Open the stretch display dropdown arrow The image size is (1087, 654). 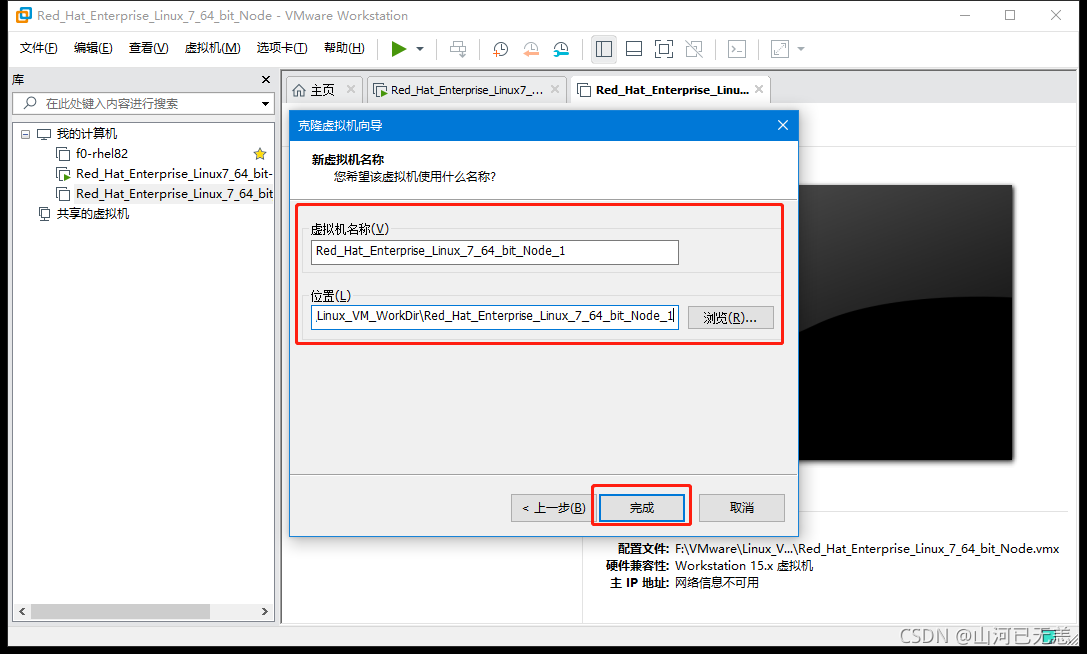pos(801,49)
